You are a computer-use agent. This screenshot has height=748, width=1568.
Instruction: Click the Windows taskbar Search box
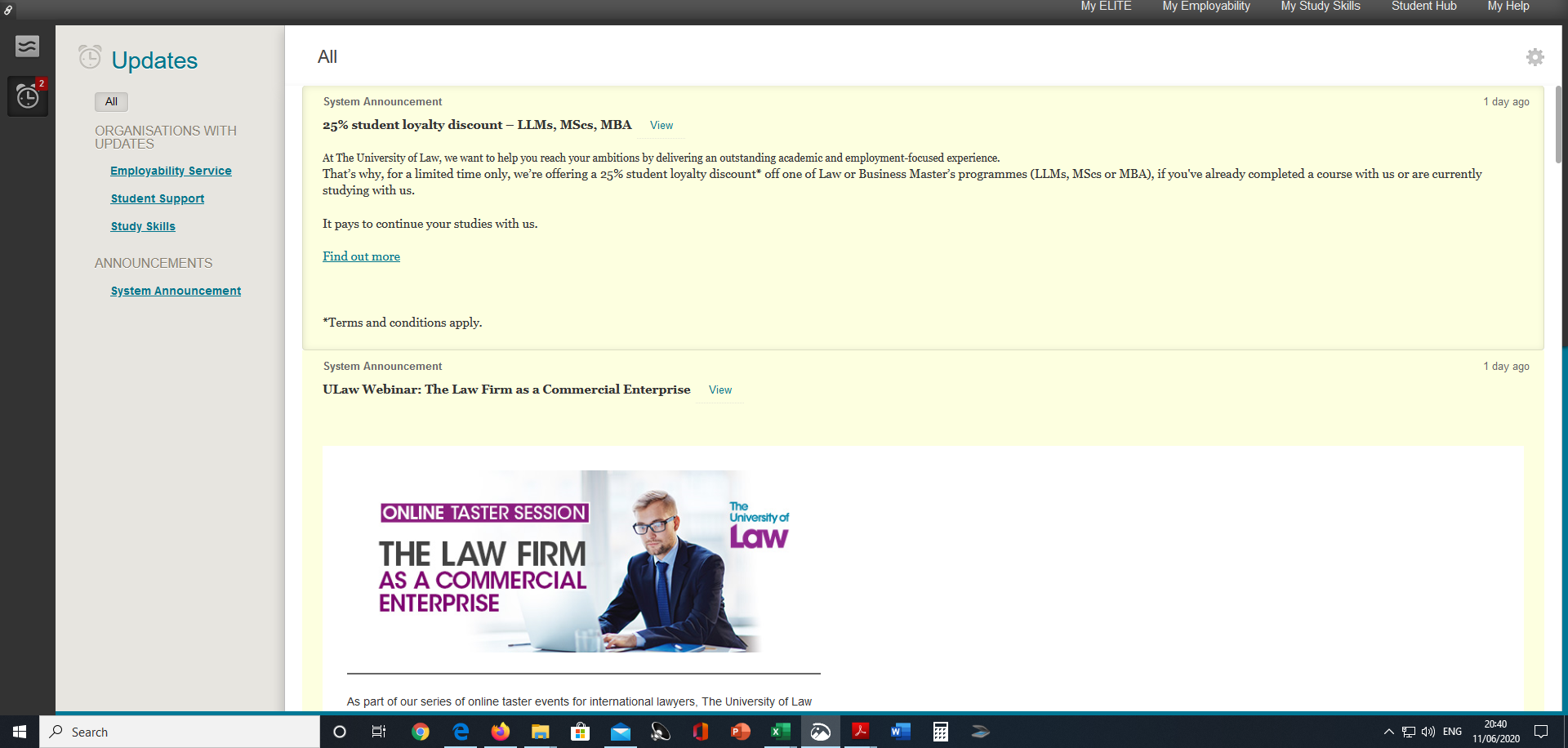point(180,732)
